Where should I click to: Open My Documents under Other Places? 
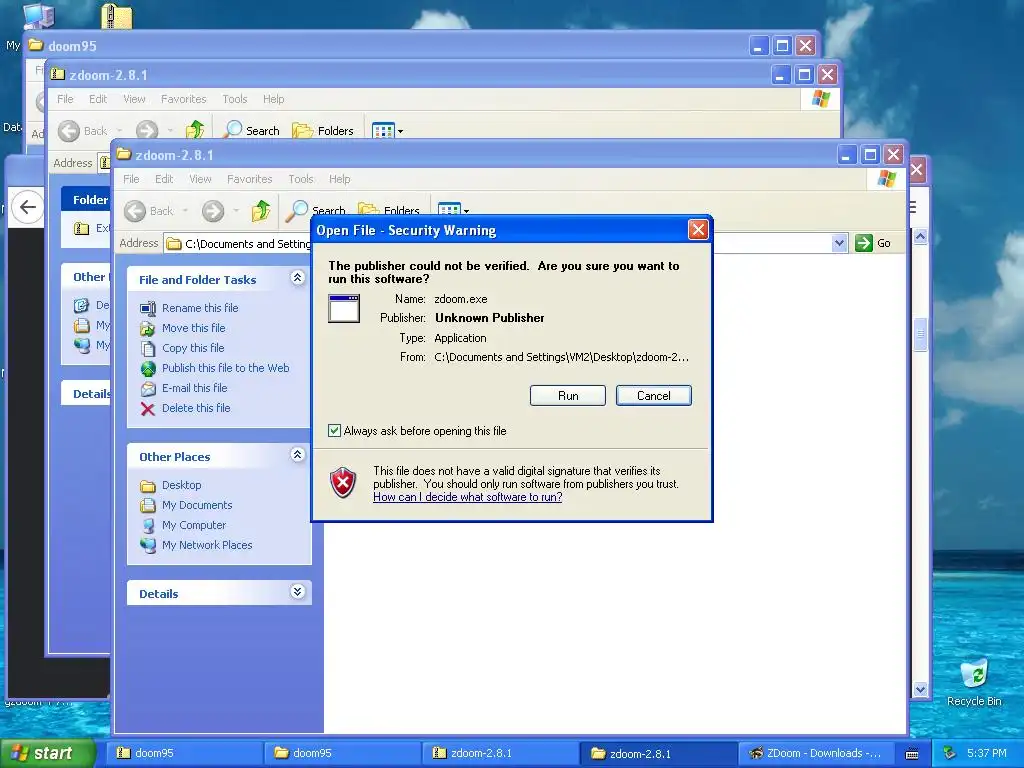tap(197, 505)
